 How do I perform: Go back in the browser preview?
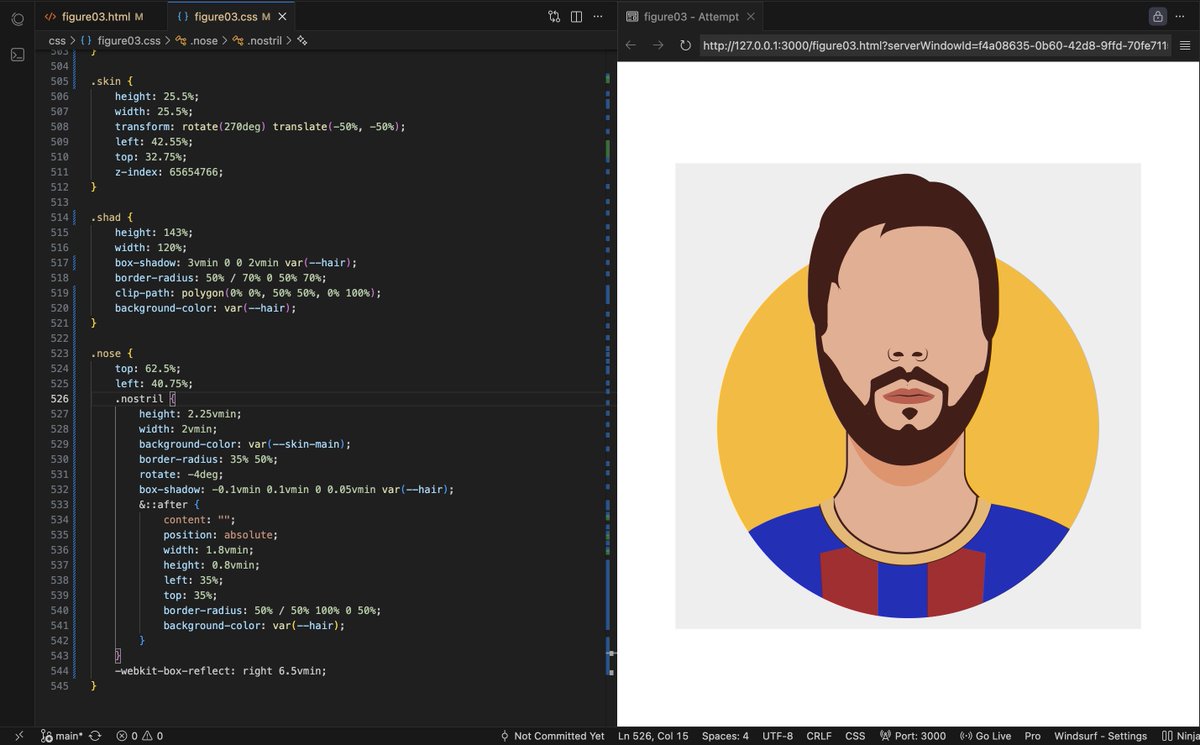tap(631, 45)
